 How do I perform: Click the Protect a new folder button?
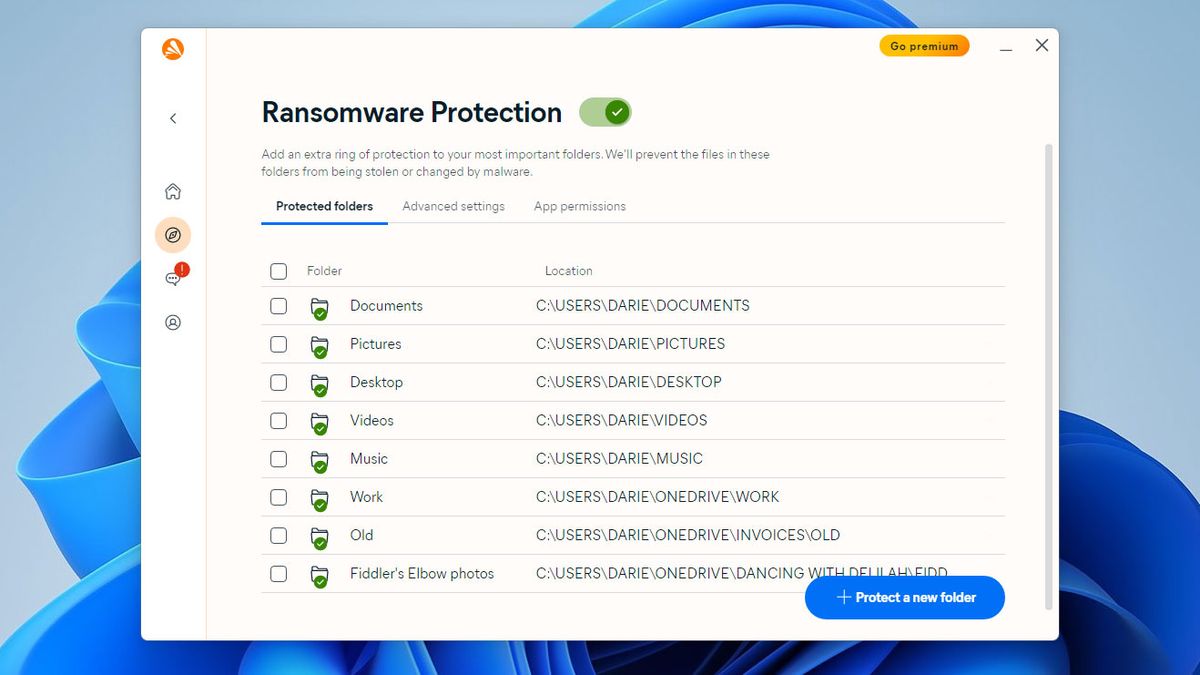click(904, 597)
